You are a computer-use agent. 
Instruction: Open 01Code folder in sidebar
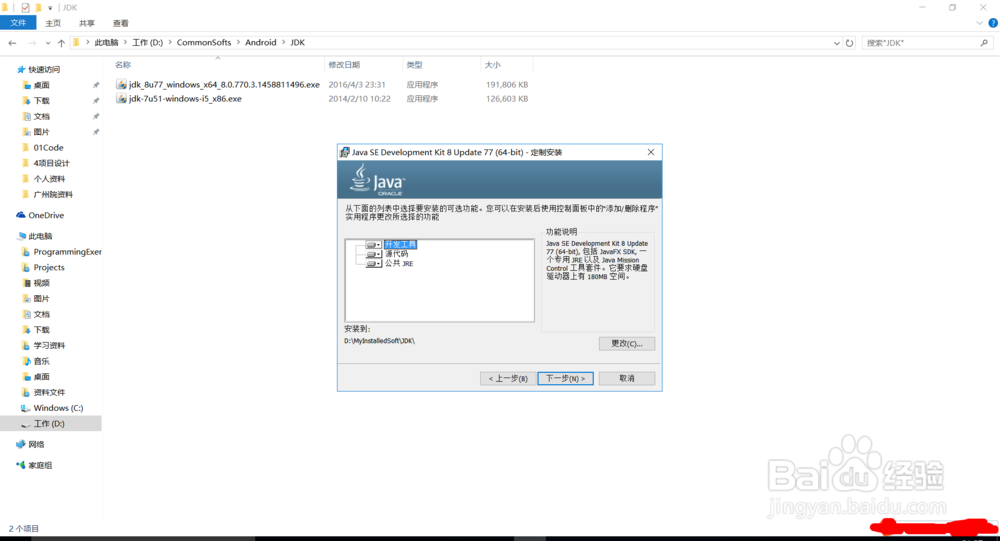click(48, 147)
